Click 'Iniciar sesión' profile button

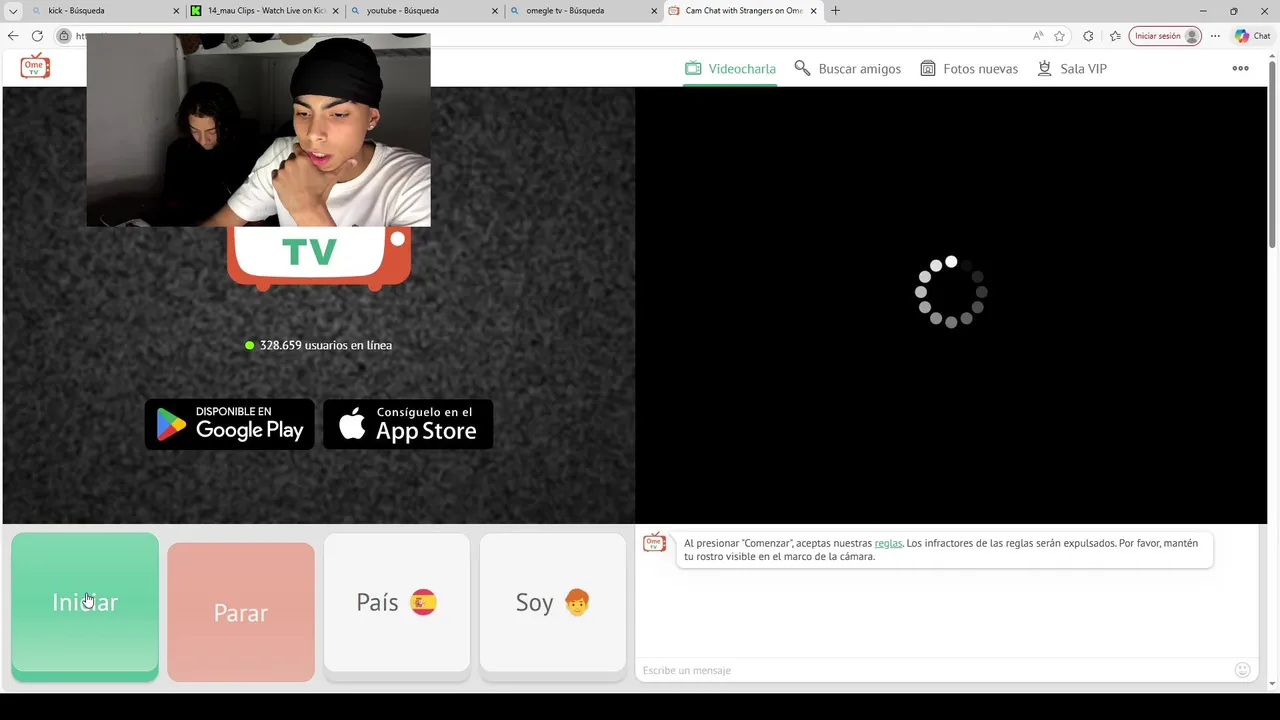coord(1165,36)
